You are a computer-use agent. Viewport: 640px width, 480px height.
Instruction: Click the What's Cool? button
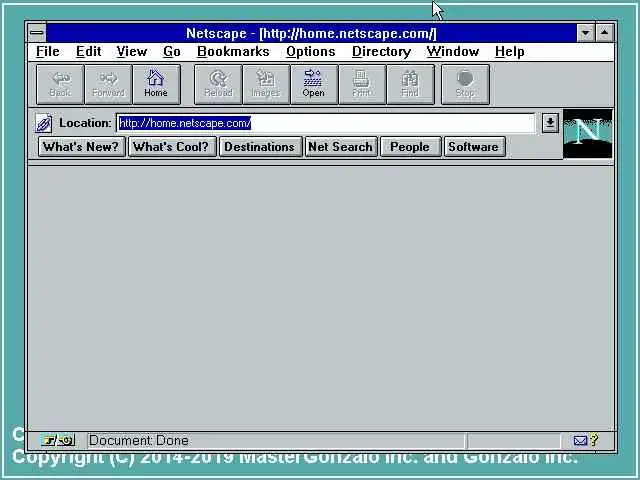pyautogui.click(x=172, y=147)
